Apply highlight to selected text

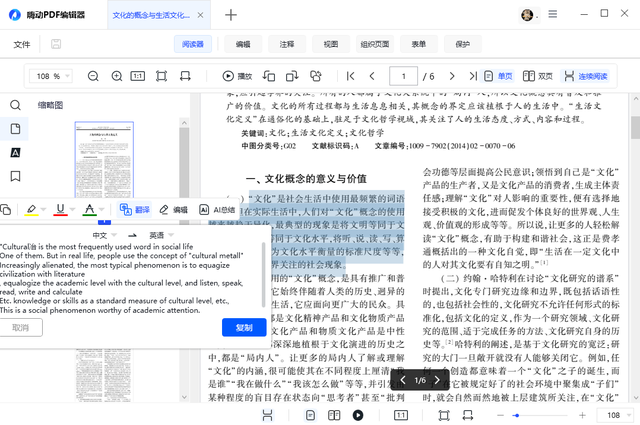31,209
